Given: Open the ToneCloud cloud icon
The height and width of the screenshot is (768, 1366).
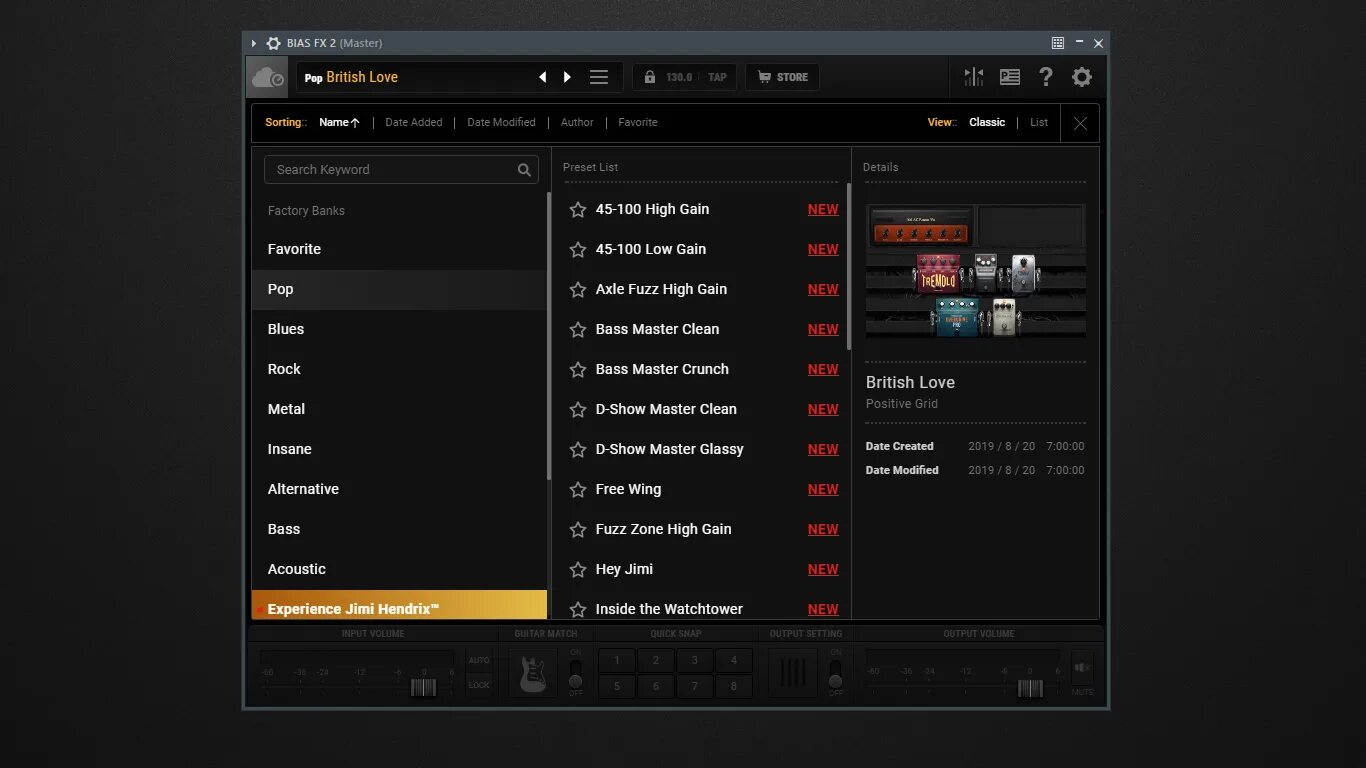Looking at the screenshot, I should pyautogui.click(x=267, y=77).
